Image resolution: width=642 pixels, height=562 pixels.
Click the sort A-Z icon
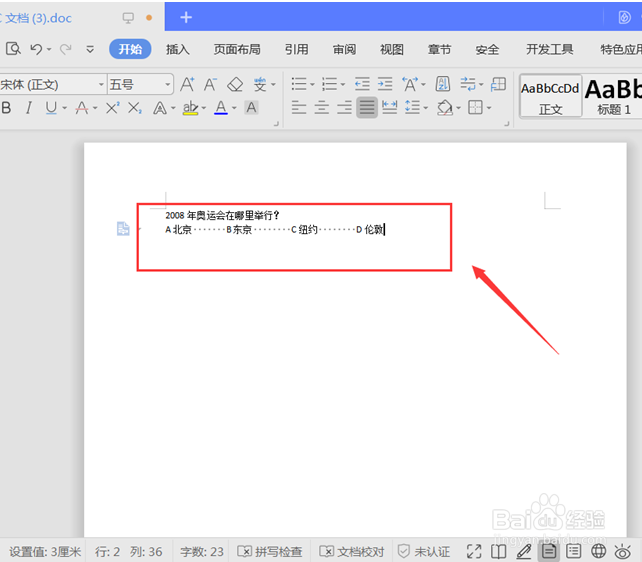443,84
